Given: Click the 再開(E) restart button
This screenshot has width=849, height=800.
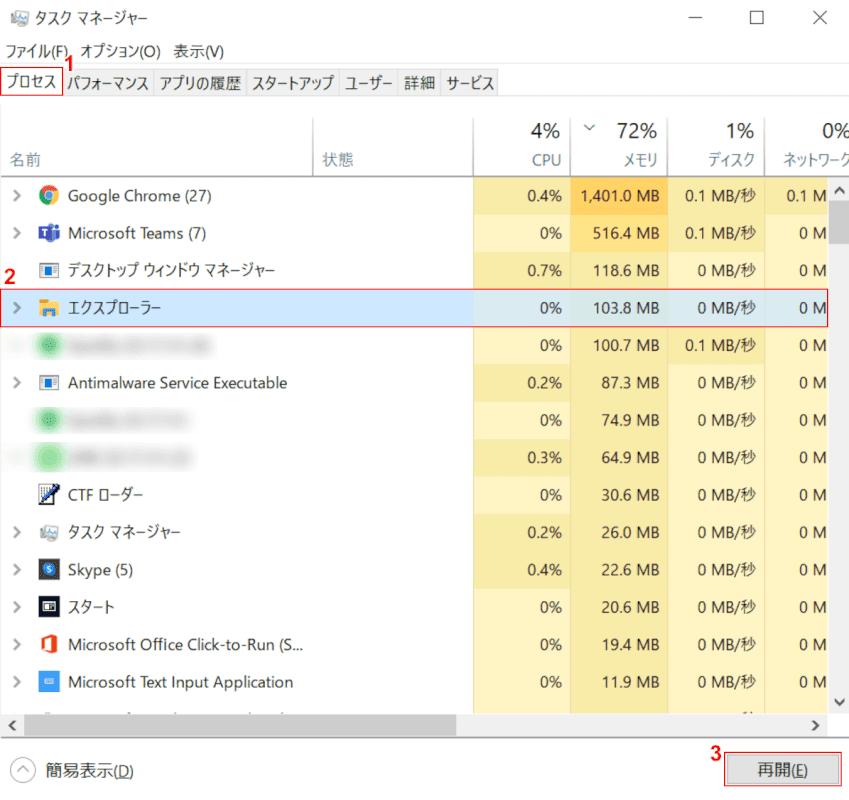Looking at the screenshot, I should [x=782, y=769].
